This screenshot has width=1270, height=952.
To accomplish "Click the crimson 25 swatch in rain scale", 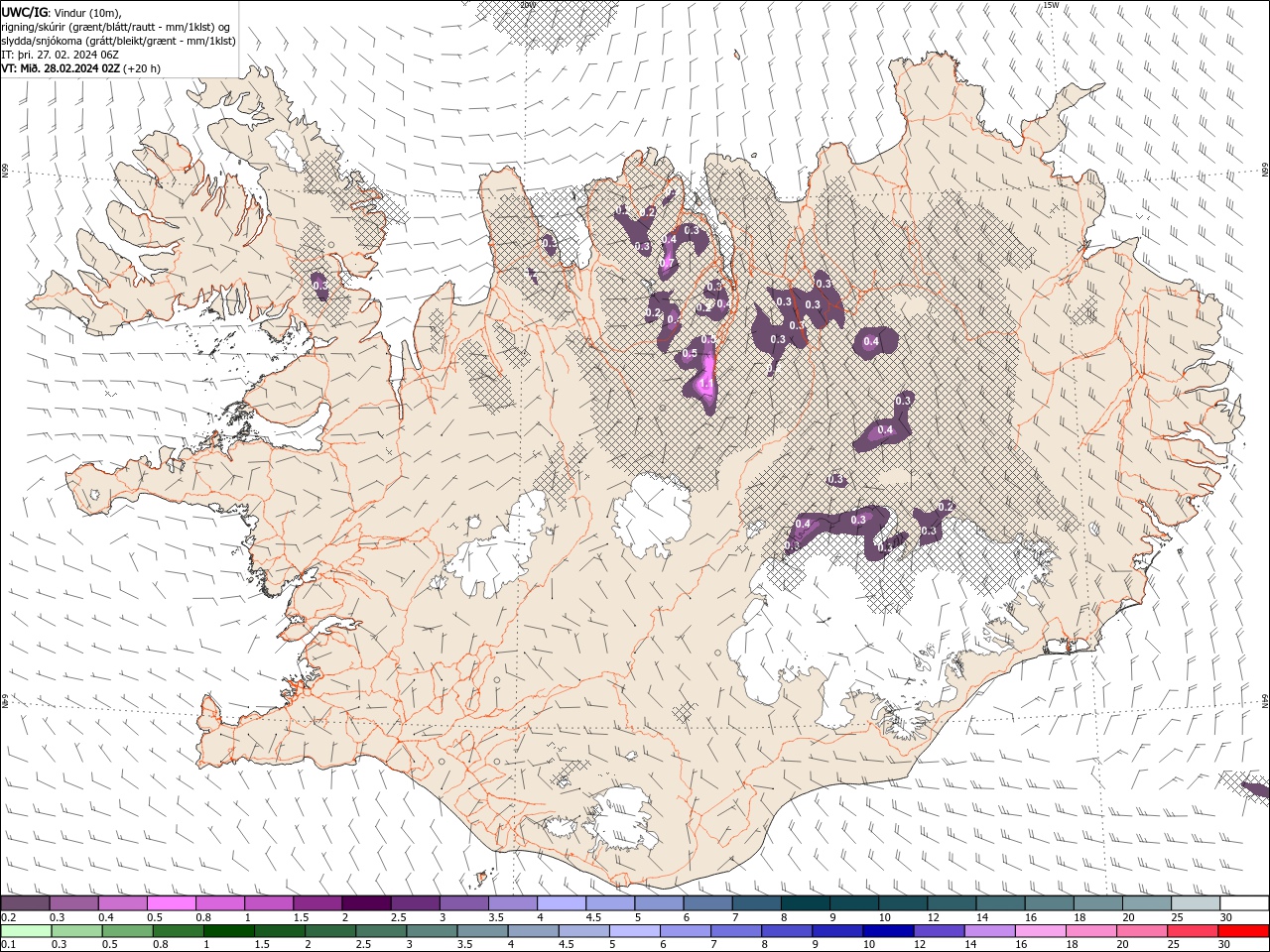I will click(1193, 931).
